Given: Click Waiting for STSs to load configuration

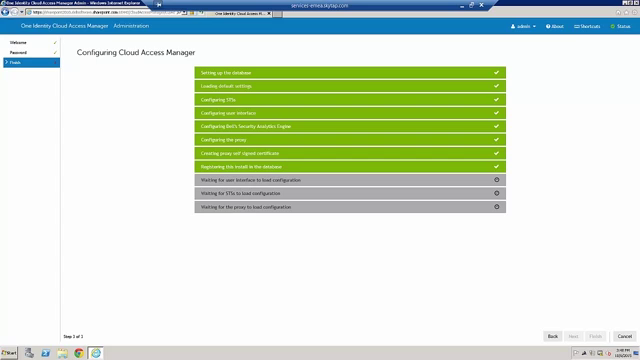Looking at the screenshot, I should coord(350,193).
